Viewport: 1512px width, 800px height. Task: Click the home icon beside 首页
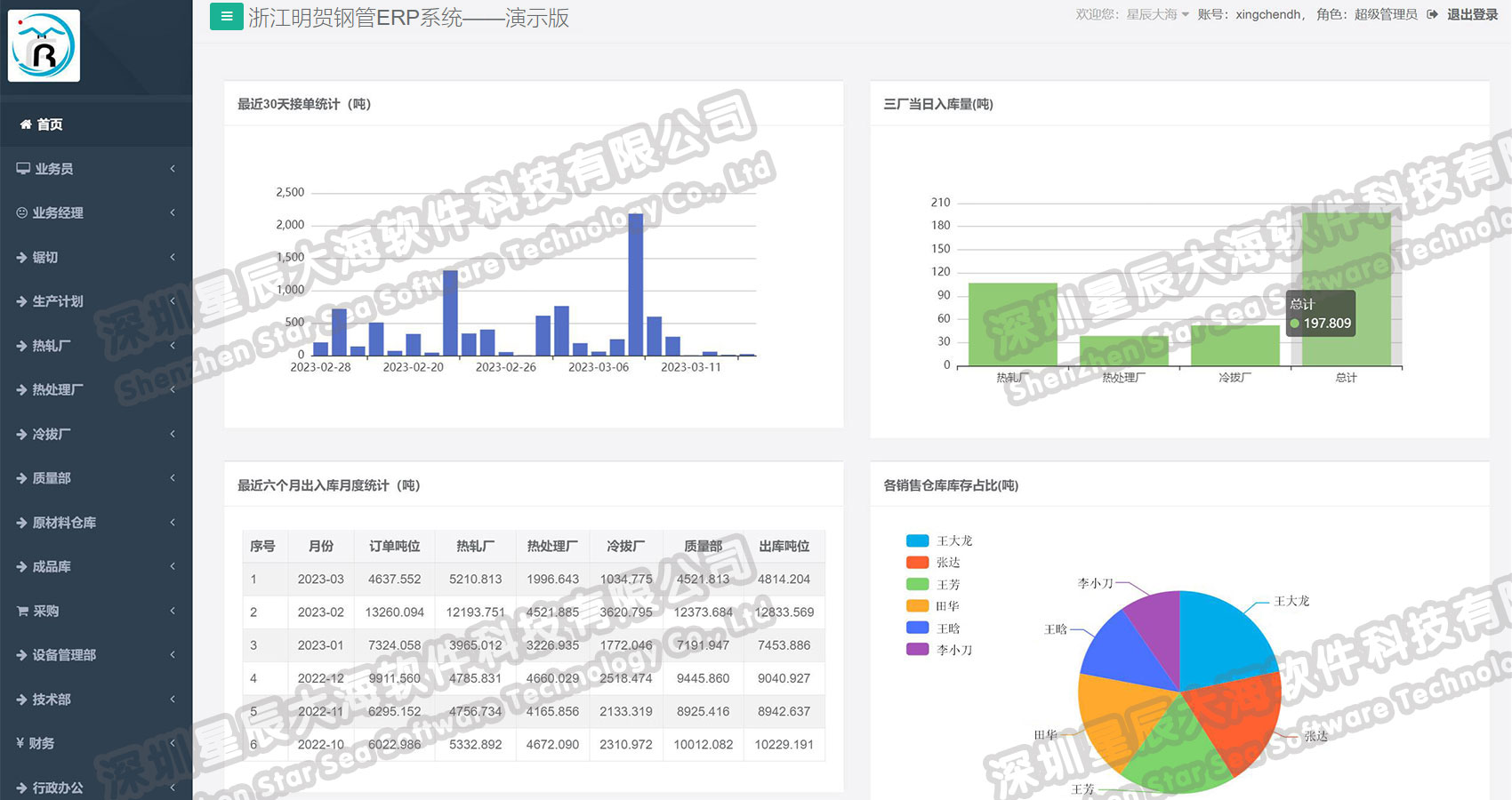(26, 124)
